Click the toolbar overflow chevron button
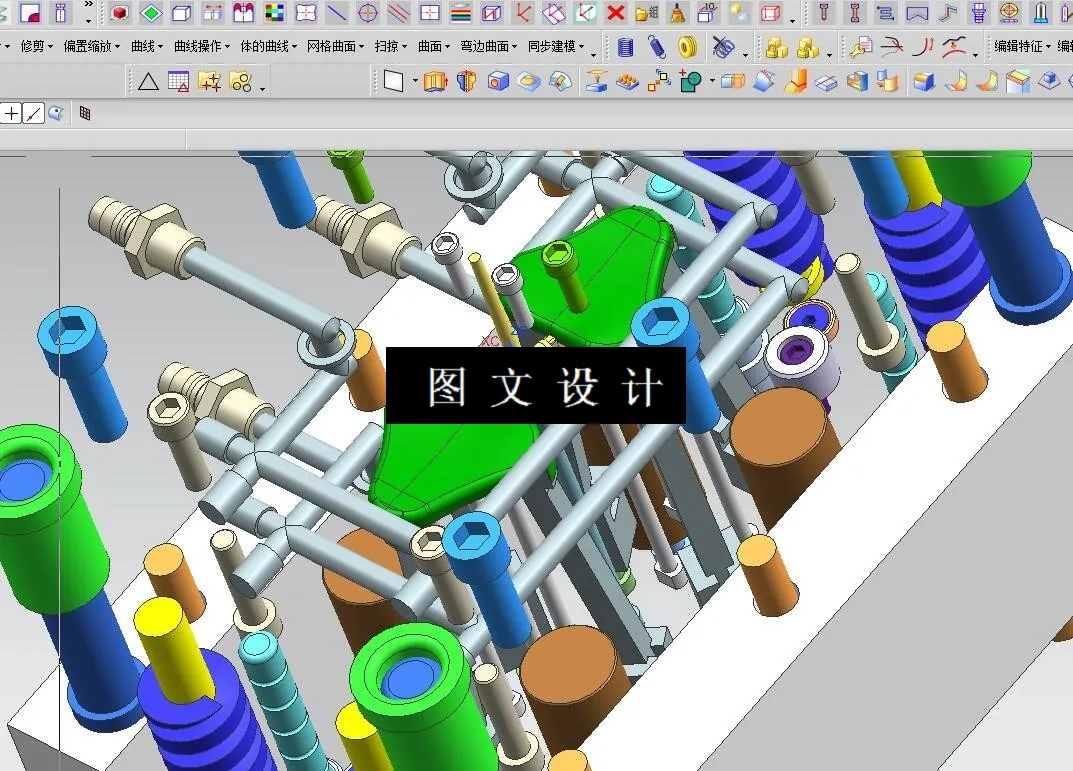 coord(88,6)
